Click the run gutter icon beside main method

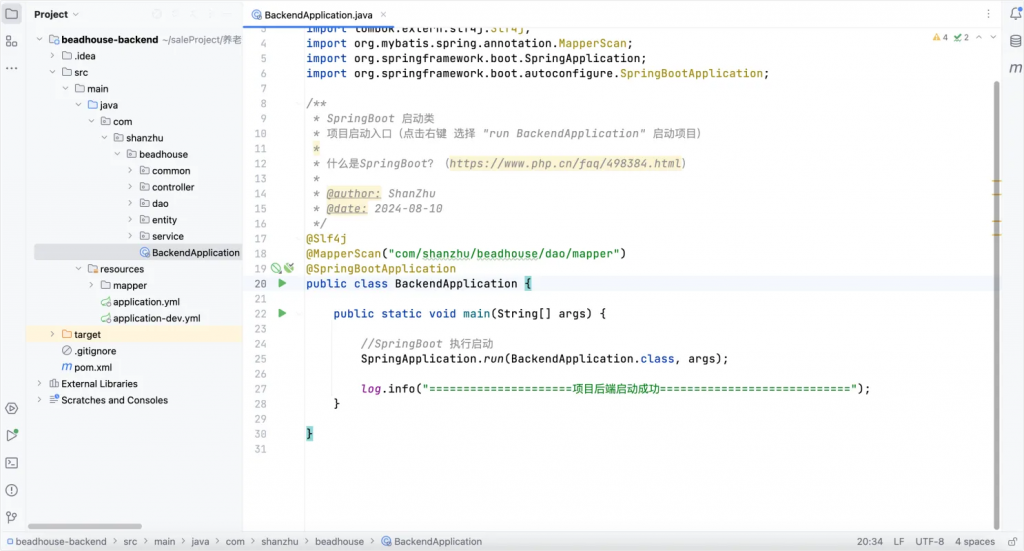(x=282, y=314)
